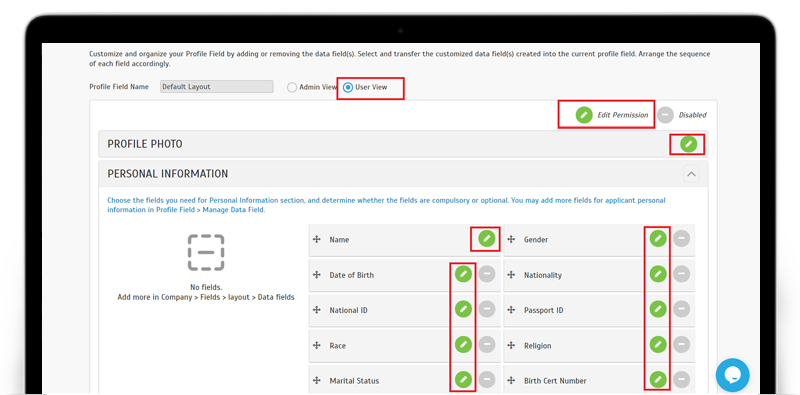Screen dimensions: 800x395
Task: Enable edit permission for Nationality field
Action: click(x=658, y=274)
